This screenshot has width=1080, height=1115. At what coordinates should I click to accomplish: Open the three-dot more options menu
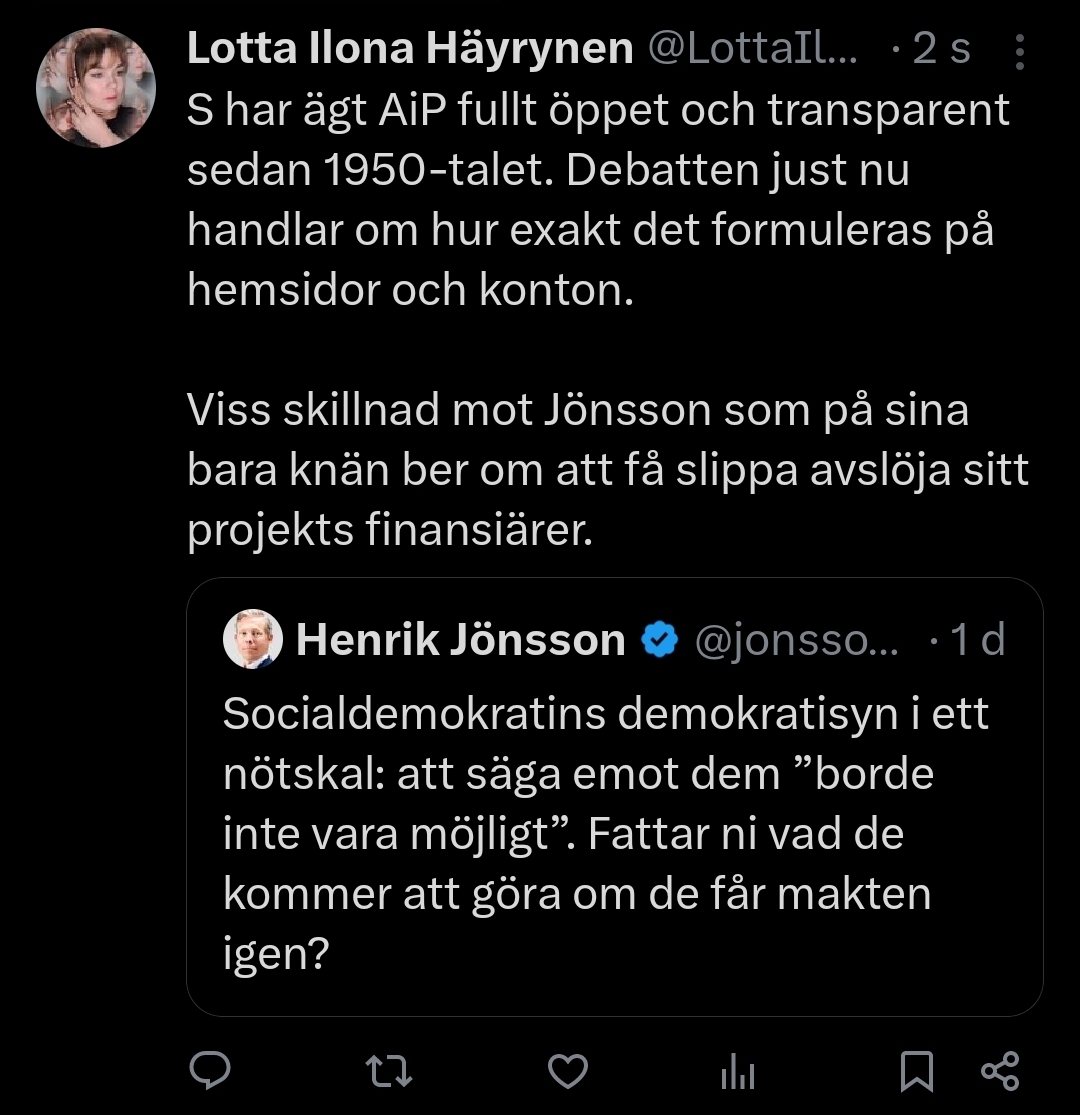(x=1019, y=50)
